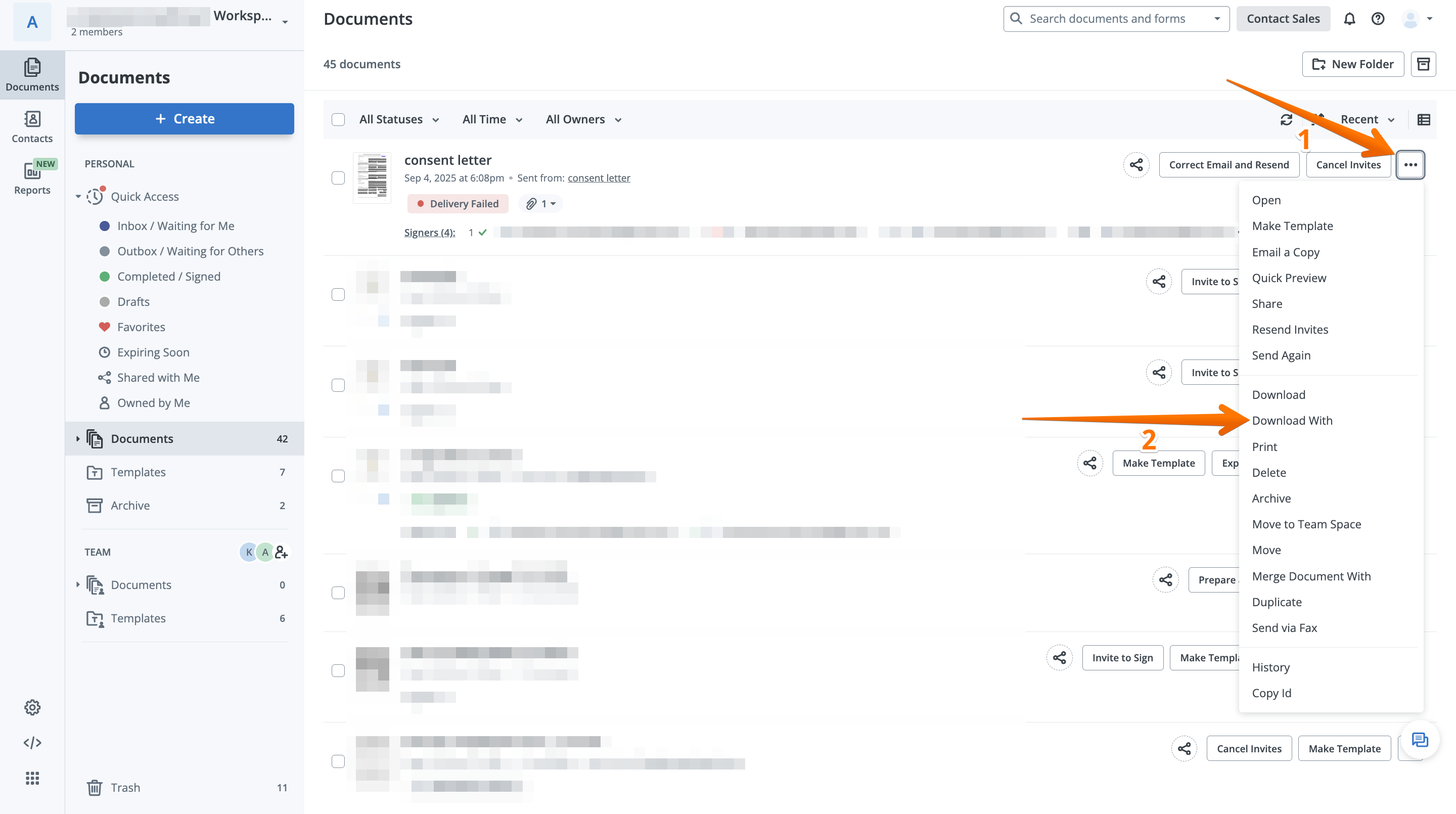This screenshot has height=814, width=1456.
Task: Open the API code brackets icon
Action: coord(32,742)
